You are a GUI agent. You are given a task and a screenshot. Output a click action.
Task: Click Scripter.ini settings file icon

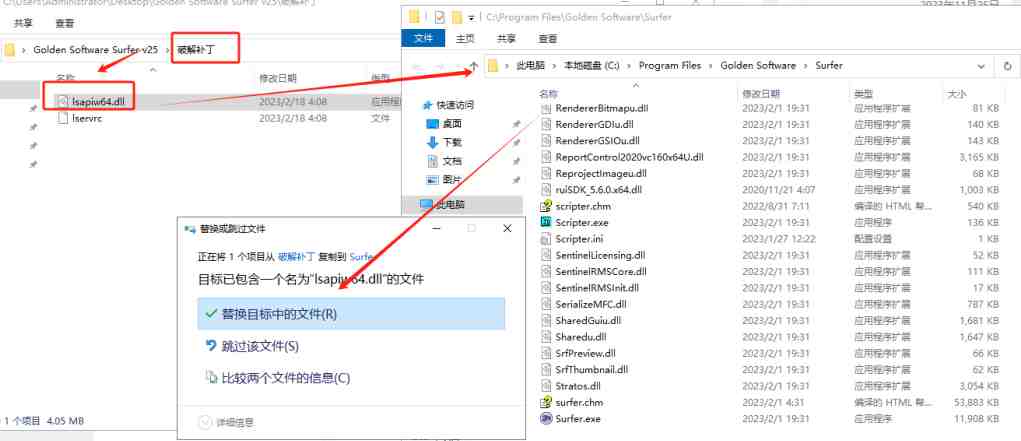pyautogui.click(x=546, y=239)
